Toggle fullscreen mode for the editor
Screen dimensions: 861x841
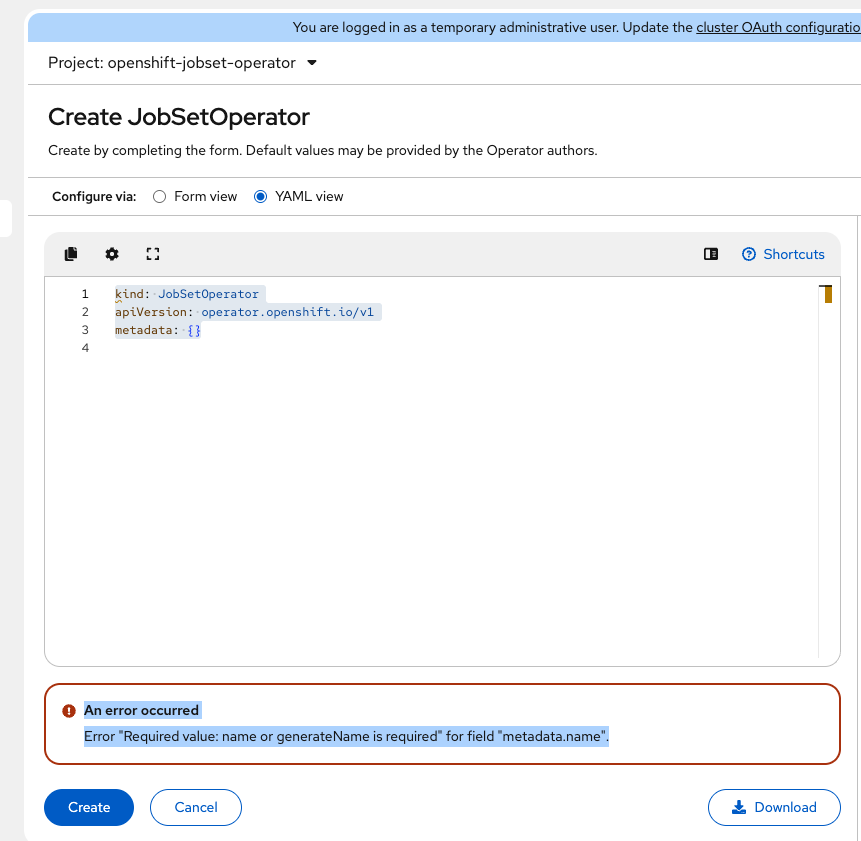pyautogui.click(x=153, y=254)
